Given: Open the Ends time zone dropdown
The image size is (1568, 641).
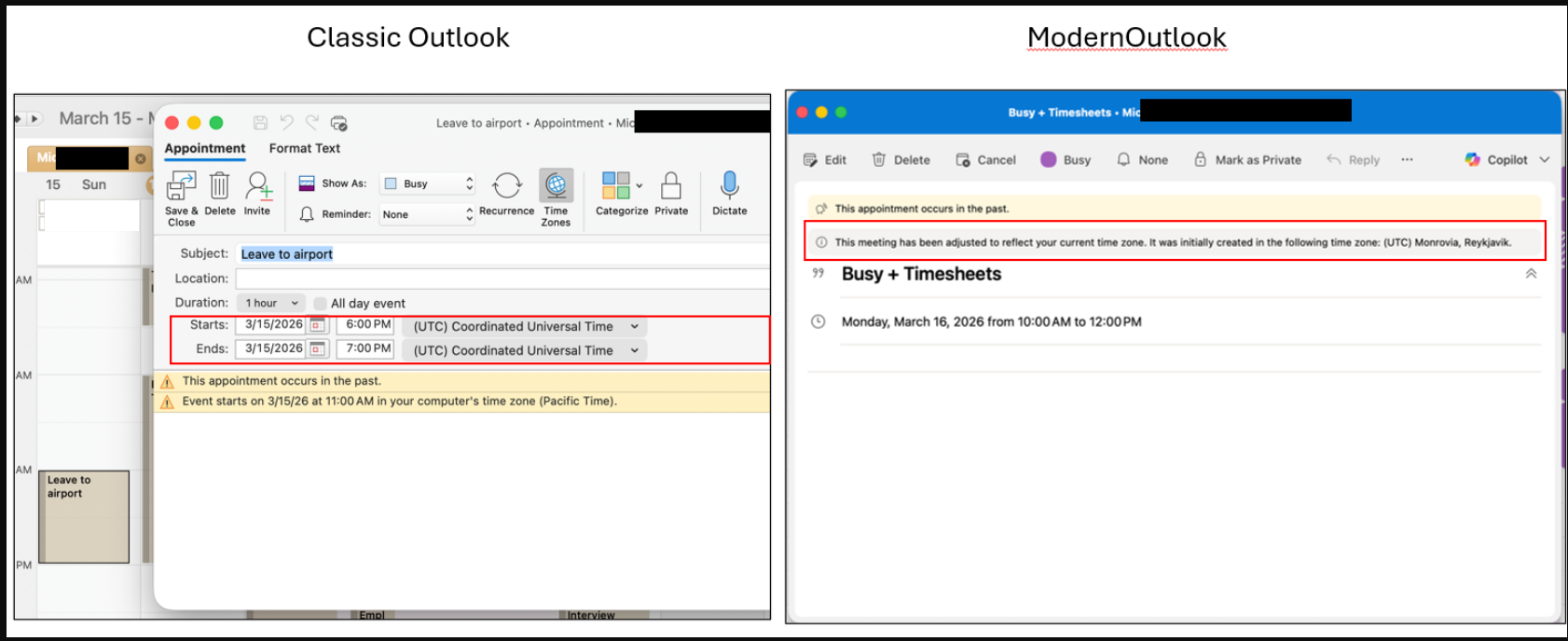Looking at the screenshot, I should click(525, 350).
